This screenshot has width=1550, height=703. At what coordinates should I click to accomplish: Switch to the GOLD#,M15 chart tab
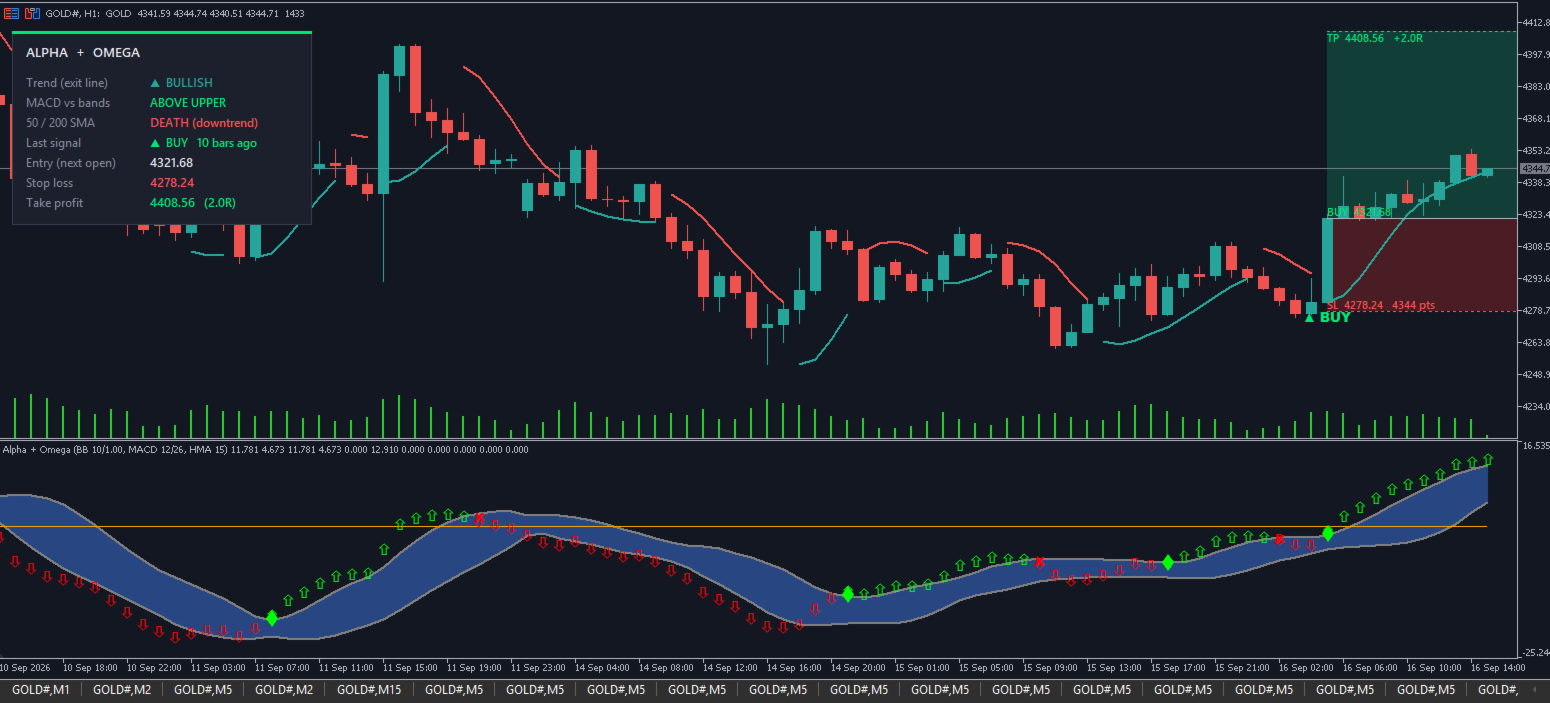point(369,690)
